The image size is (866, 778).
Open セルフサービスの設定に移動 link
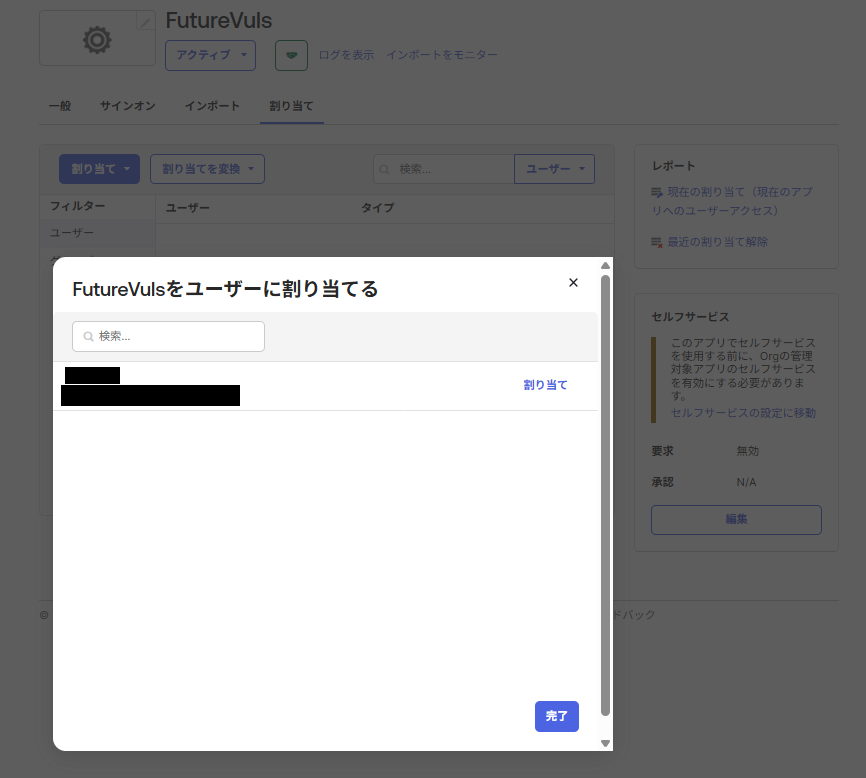743,413
